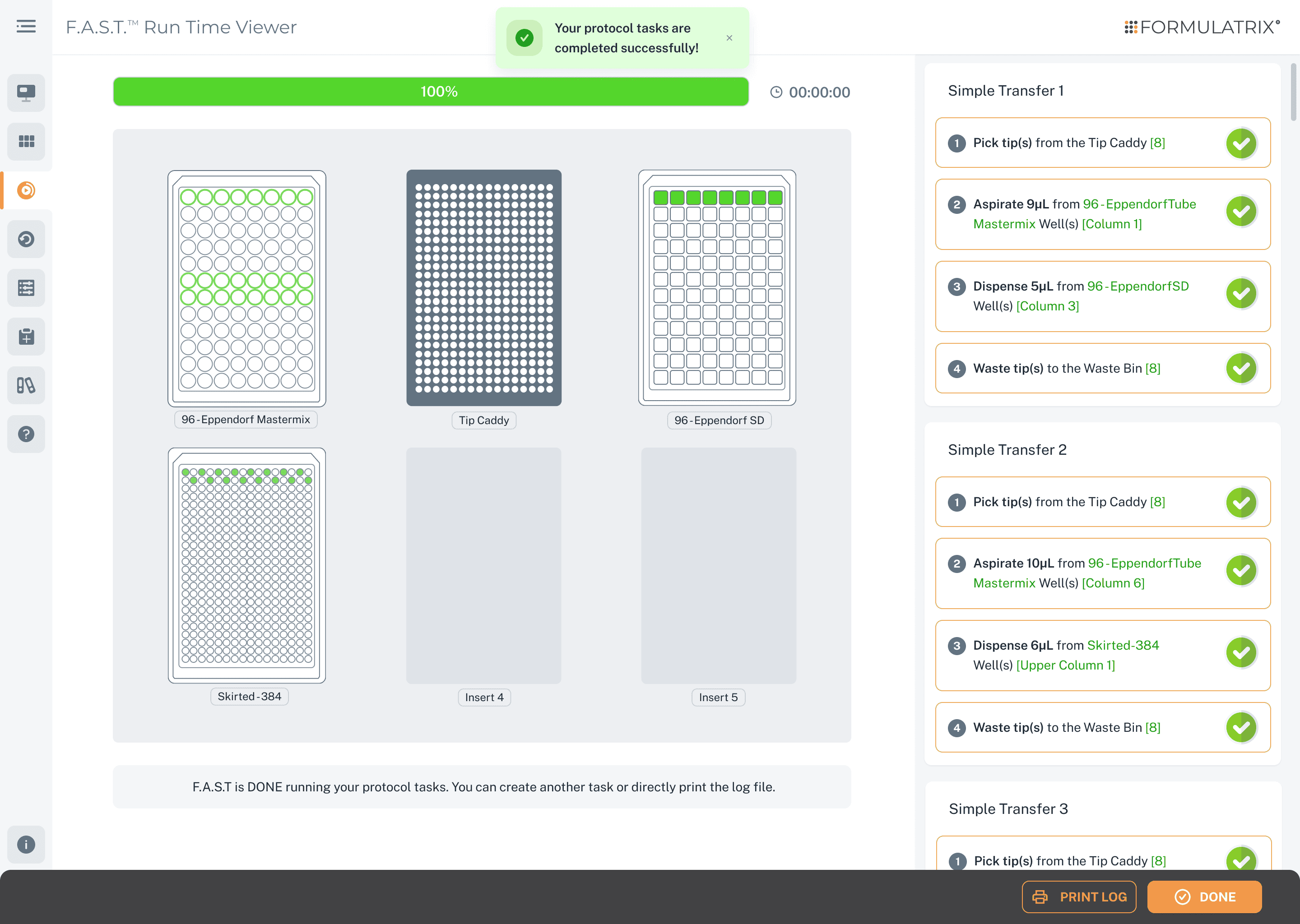1300x924 pixels.
Task: Open the grid layout sidebar icon
Action: click(x=26, y=141)
